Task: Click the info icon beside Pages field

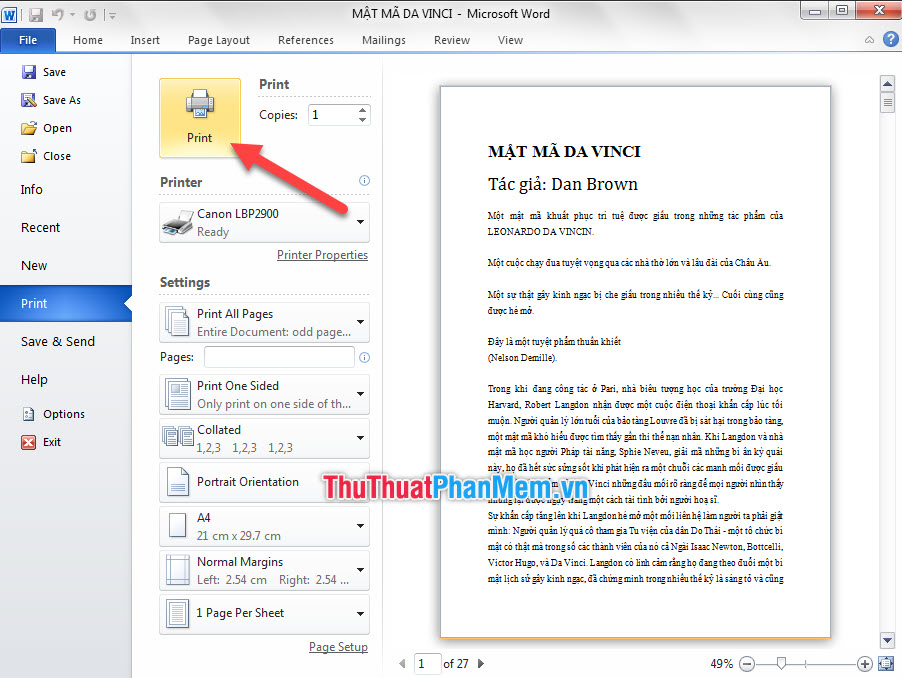Action: tap(364, 357)
